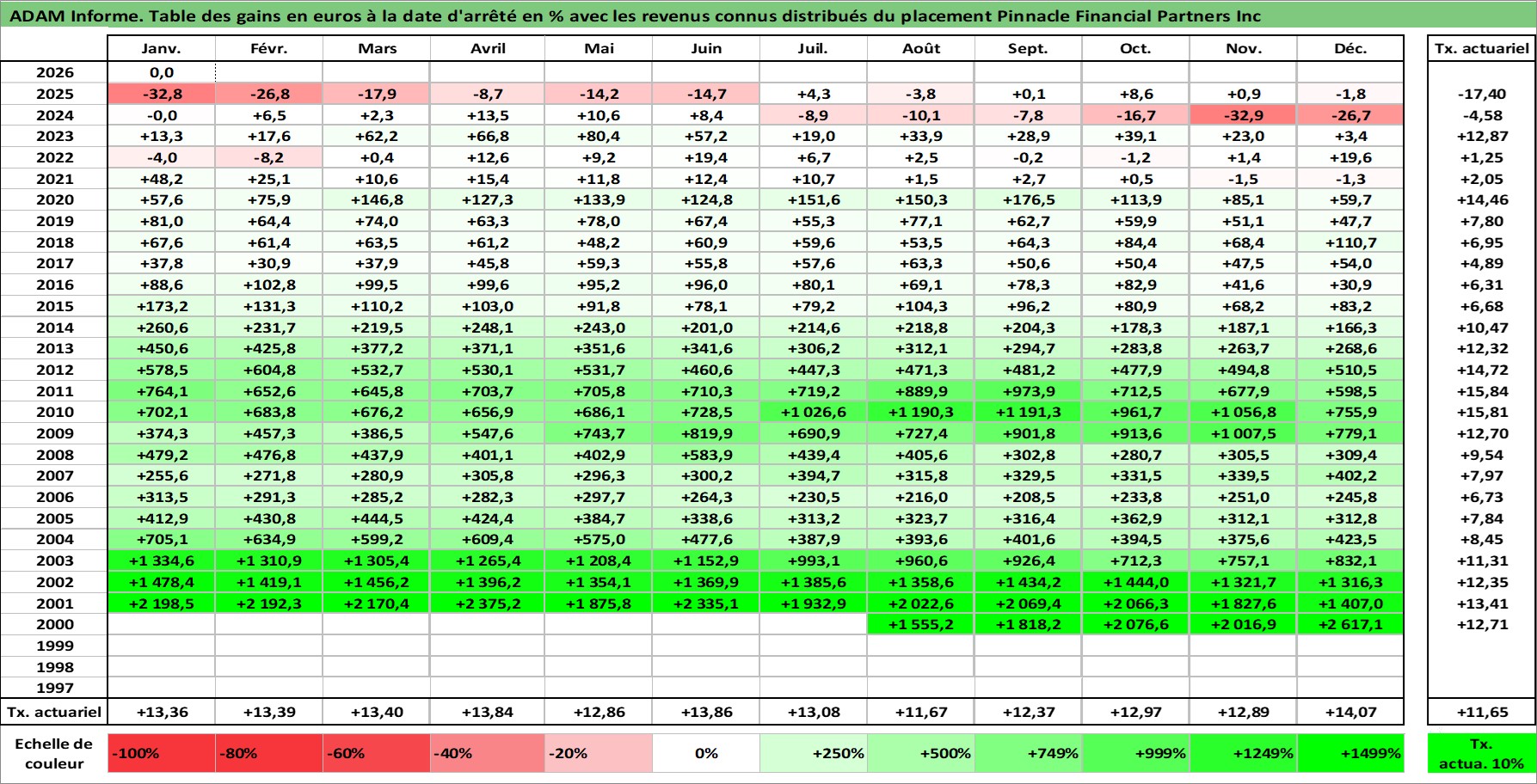Image resolution: width=1537 pixels, height=784 pixels.
Task: Click the -100% red color swatch
Action: point(162,753)
